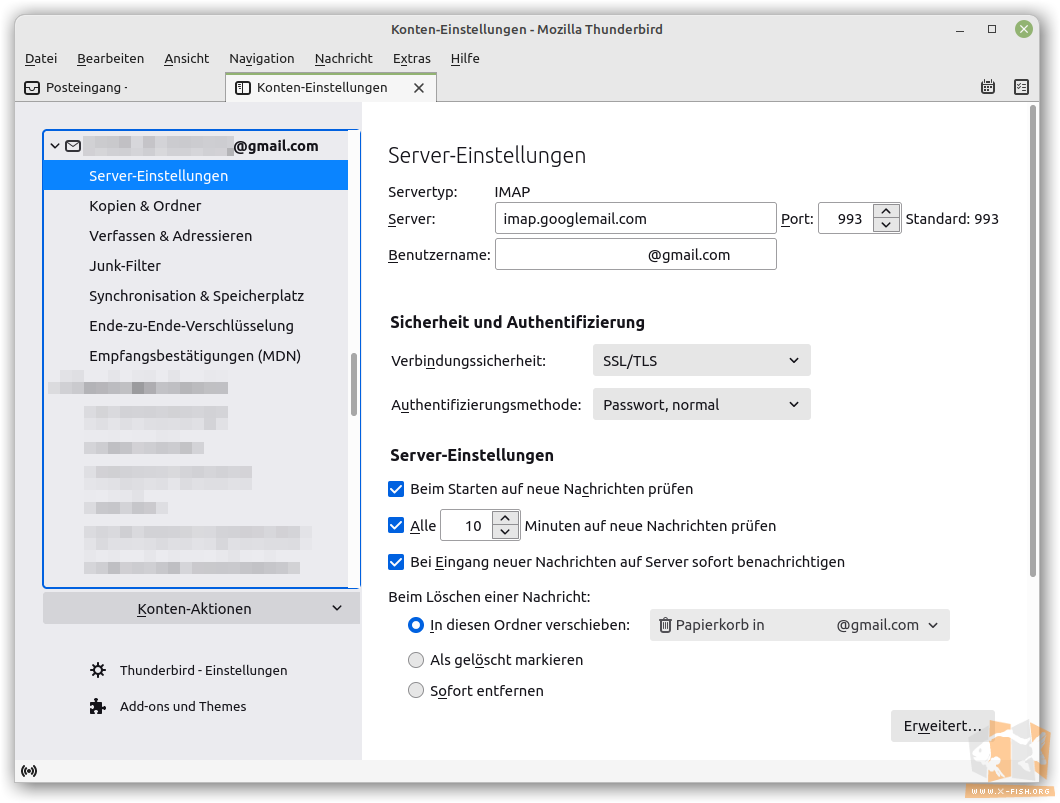Toggle 'Beim Starten auf neue Nachrichten prüfen'
Image resolution: width=1060 pixels, height=803 pixels.
click(396, 489)
